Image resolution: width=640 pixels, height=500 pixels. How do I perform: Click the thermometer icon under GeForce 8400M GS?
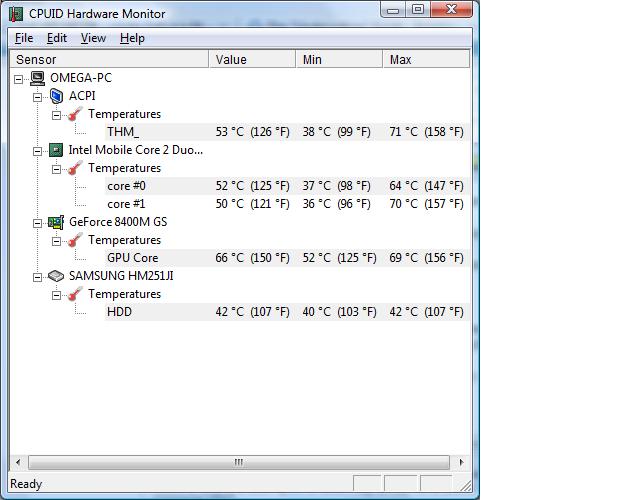(x=75, y=240)
